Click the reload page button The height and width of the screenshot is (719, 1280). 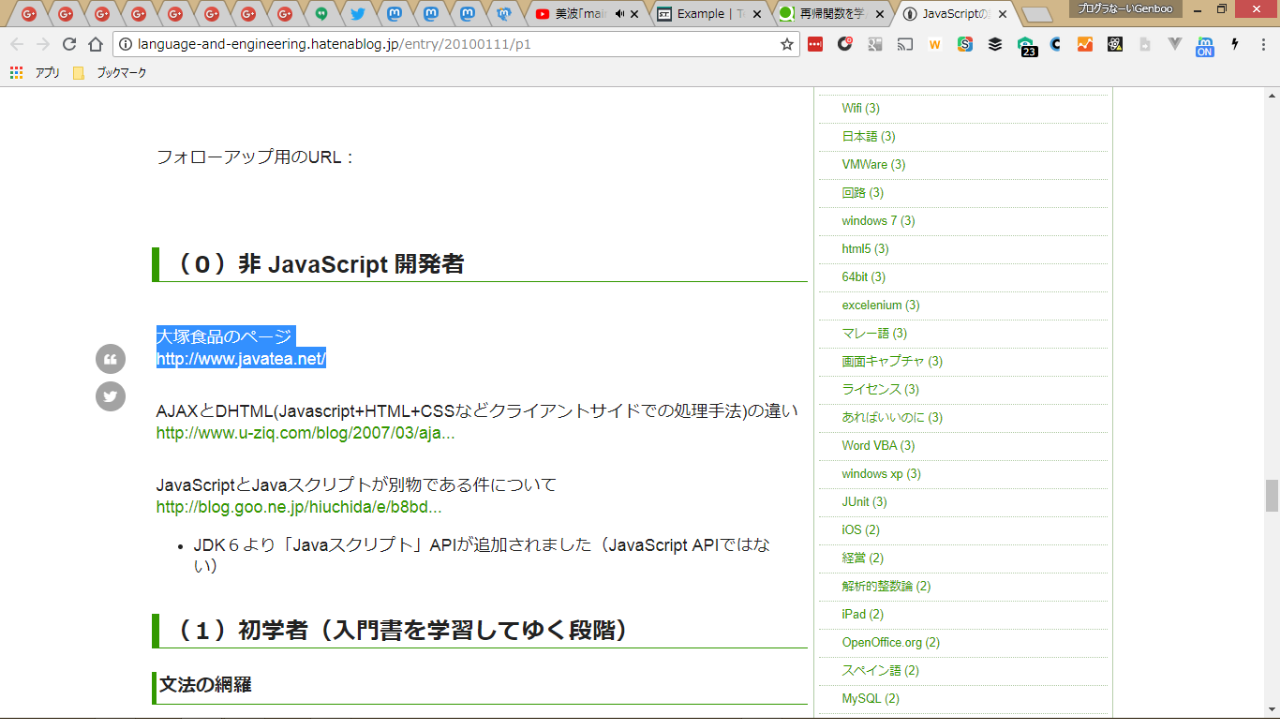click(69, 44)
